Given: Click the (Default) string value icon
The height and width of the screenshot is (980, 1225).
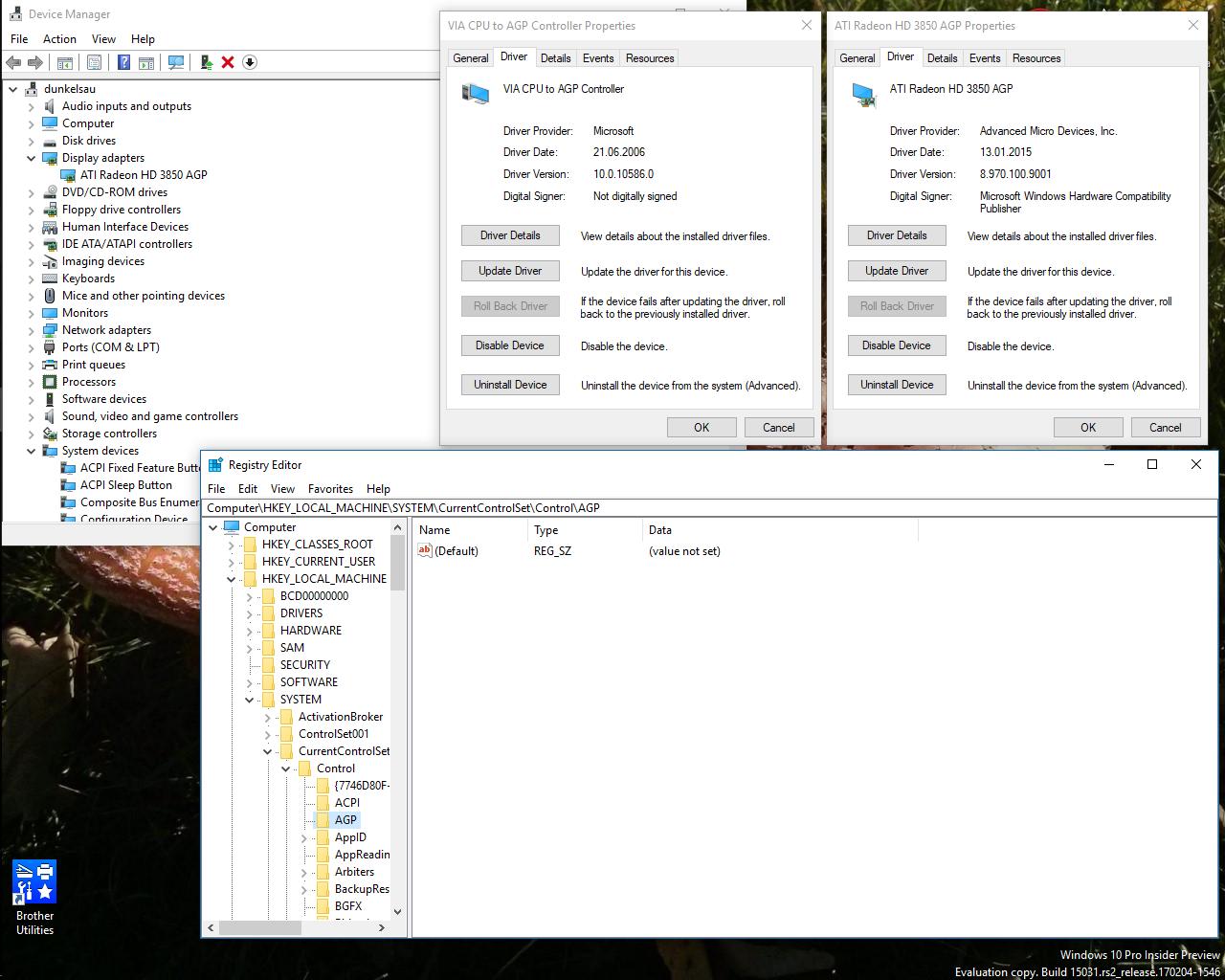Looking at the screenshot, I should (425, 550).
